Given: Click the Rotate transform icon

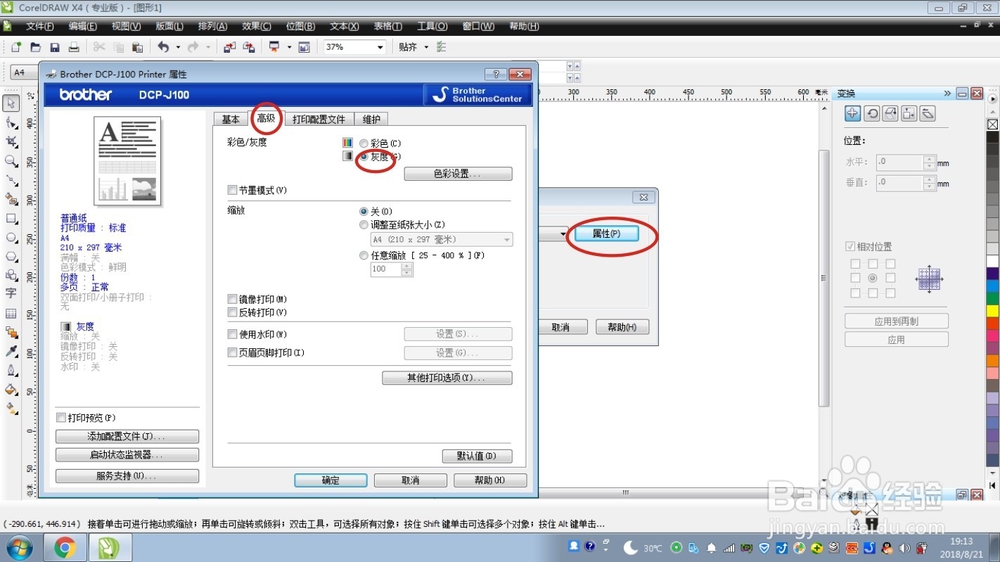Looking at the screenshot, I should point(872,114).
